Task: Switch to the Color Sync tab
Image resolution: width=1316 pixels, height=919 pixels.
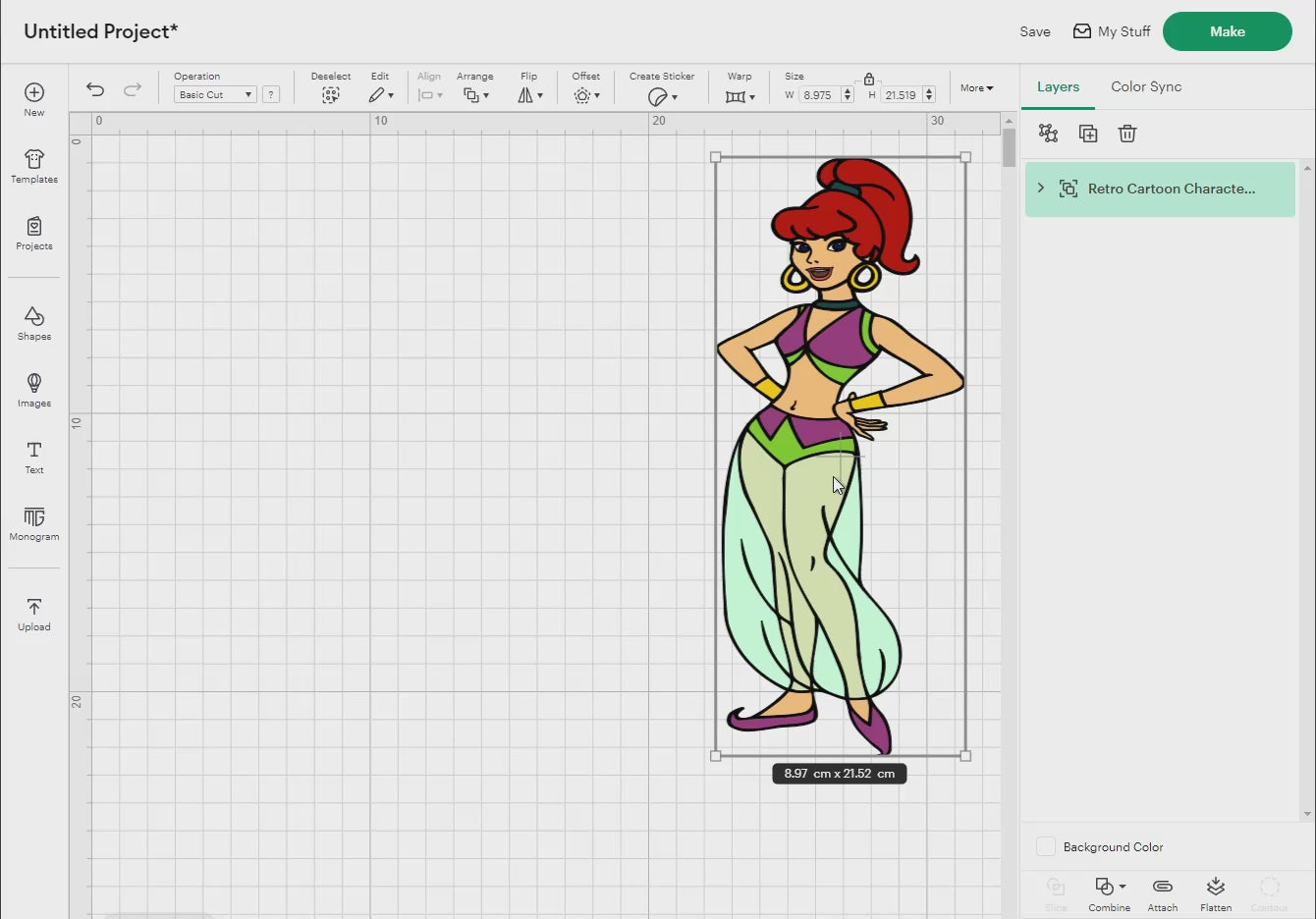Action: point(1146,86)
